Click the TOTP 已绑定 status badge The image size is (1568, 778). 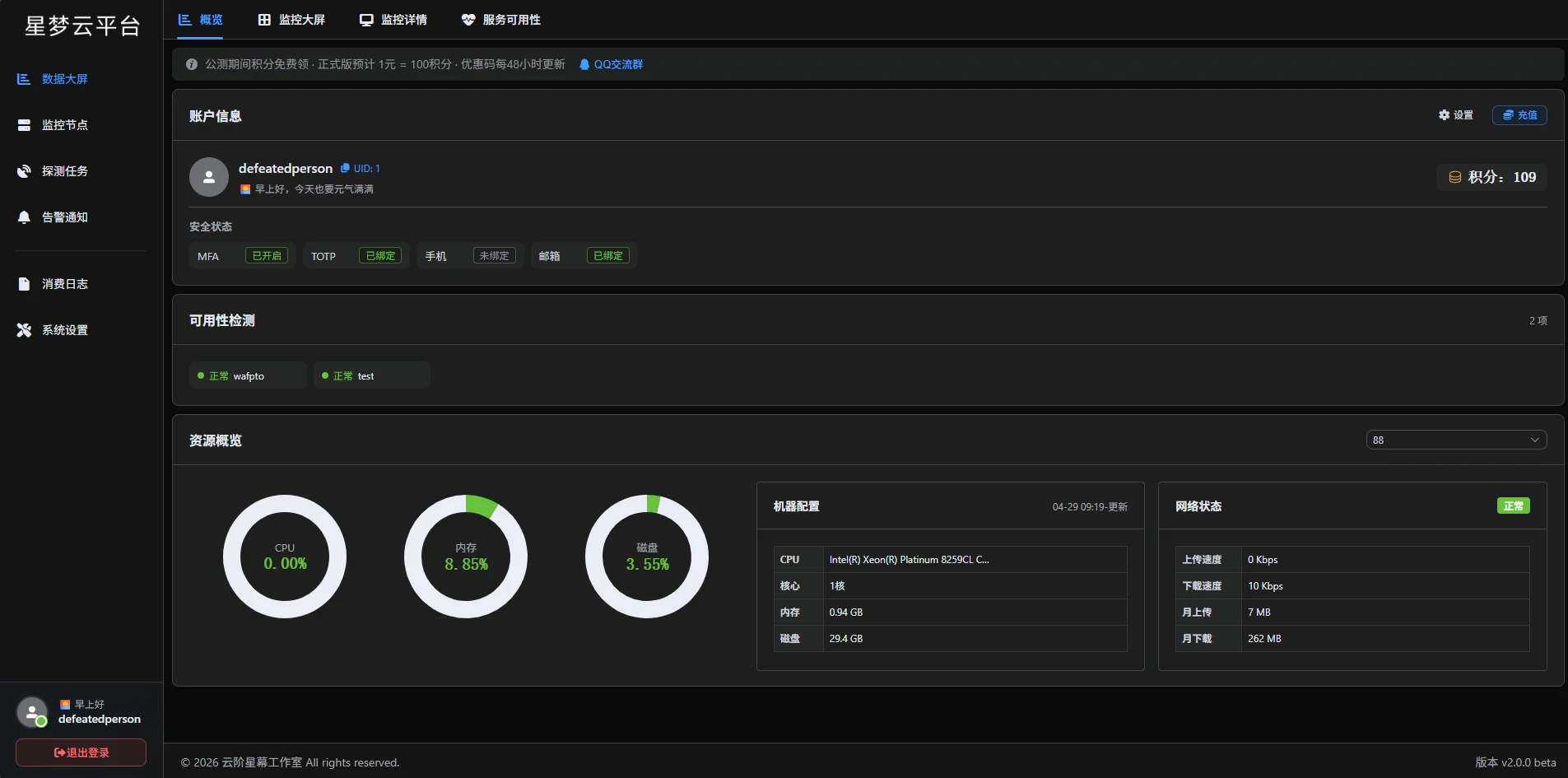380,256
